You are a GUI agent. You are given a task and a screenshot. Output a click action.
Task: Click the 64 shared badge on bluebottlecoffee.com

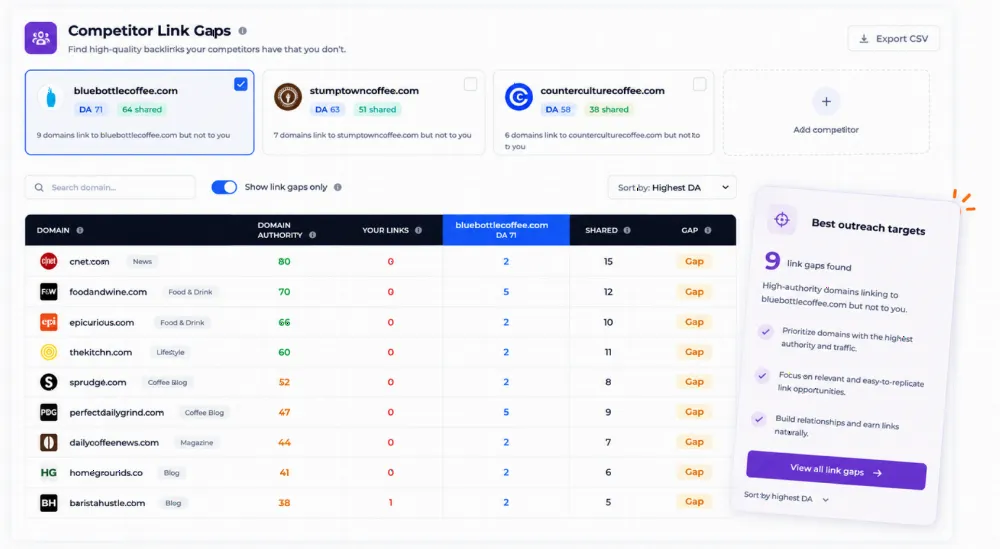[x=142, y=110]
